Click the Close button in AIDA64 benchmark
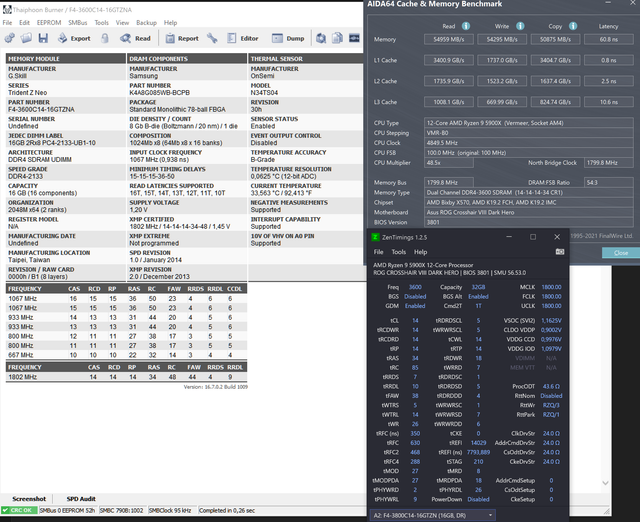The width and height of the screenshot is (640, 522). point(621,253)
